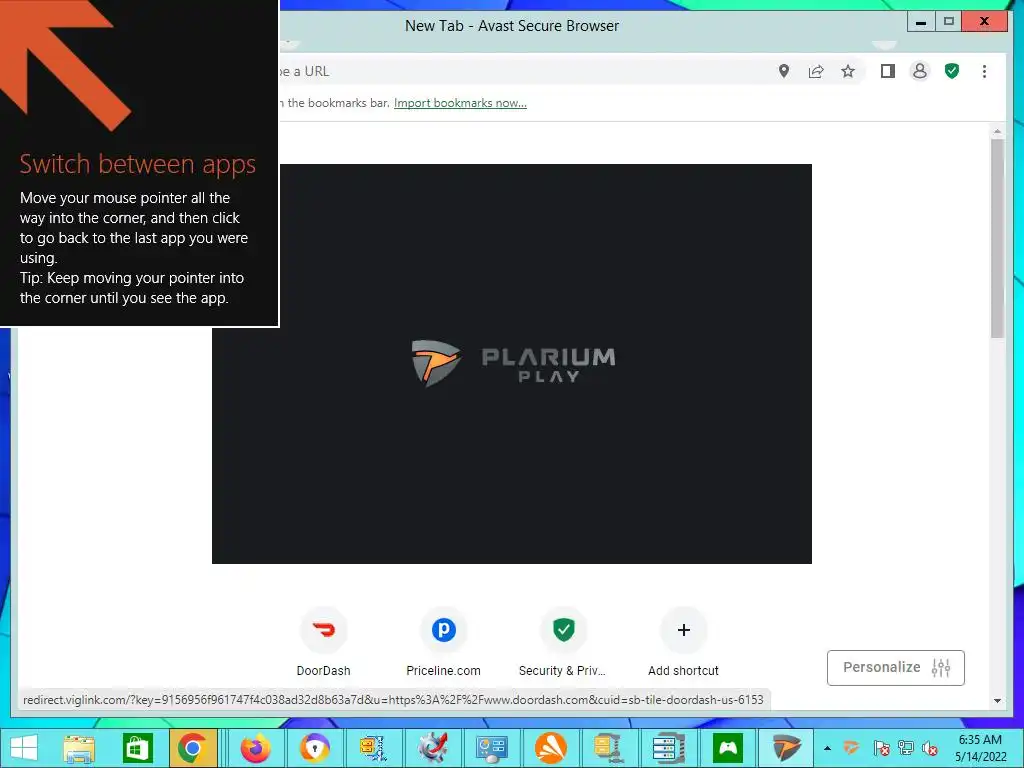The width and height of the screenshot is (1024, 768).
Task: Click the share page icon
Action: [816, 71]
